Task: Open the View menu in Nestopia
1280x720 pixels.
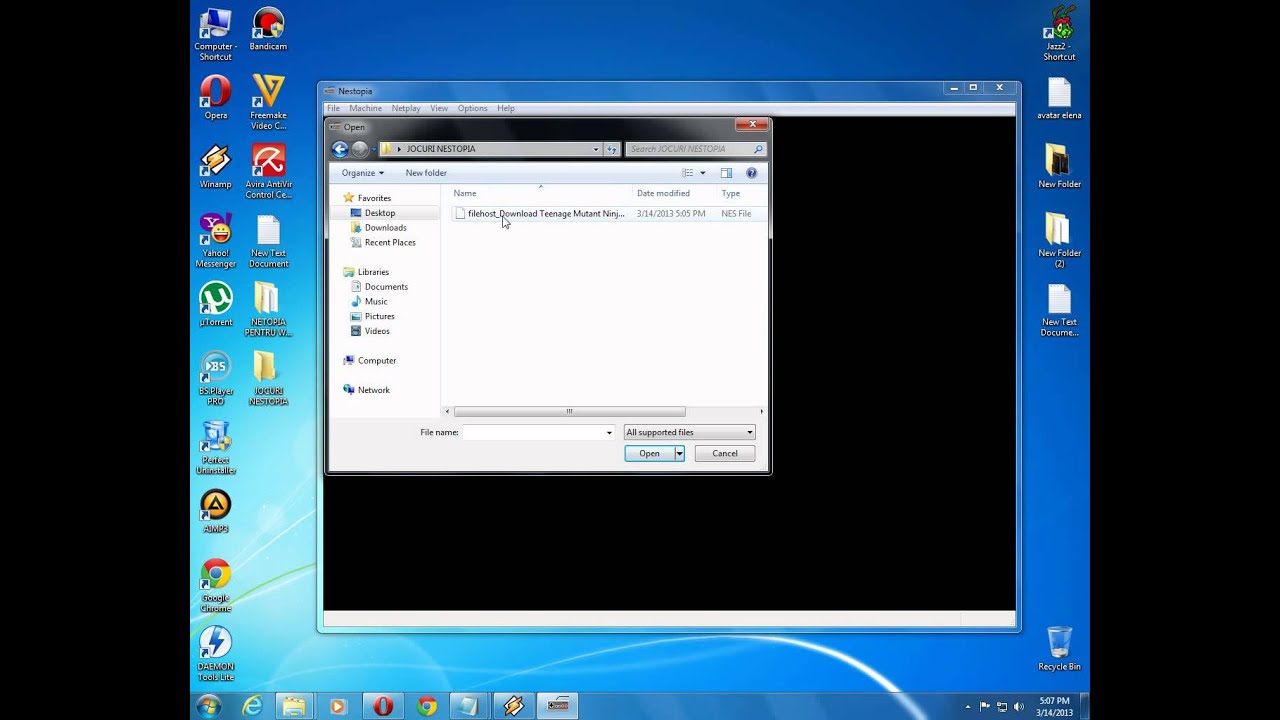Action: click(439, 108)
